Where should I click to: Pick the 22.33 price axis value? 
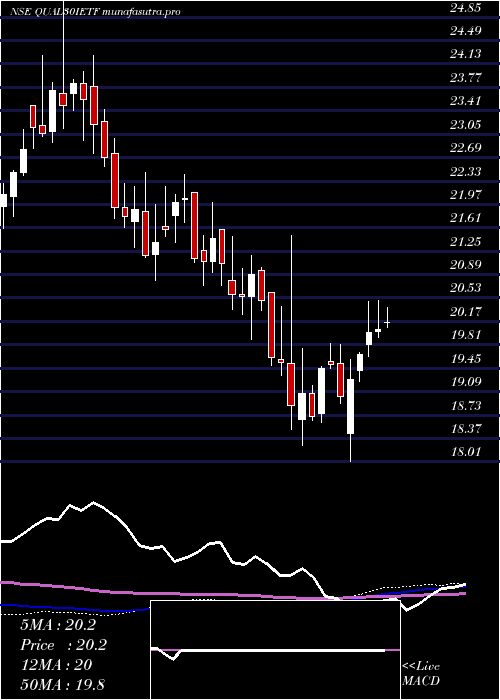tap(466, 171)
